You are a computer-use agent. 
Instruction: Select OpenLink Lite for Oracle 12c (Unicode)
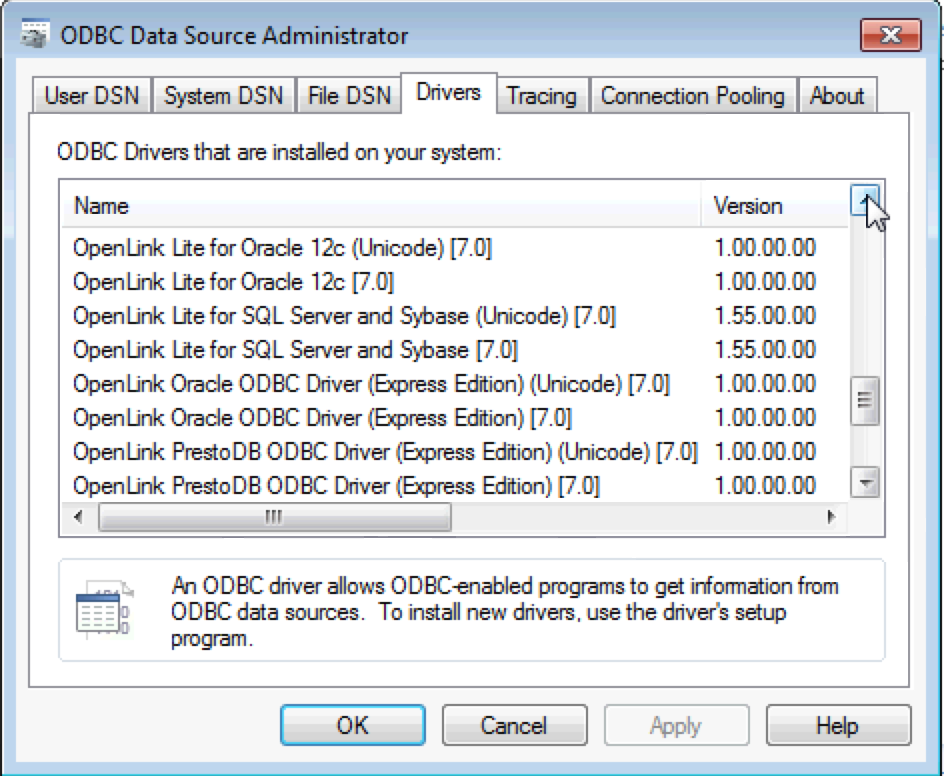click(x=282, y=247)
